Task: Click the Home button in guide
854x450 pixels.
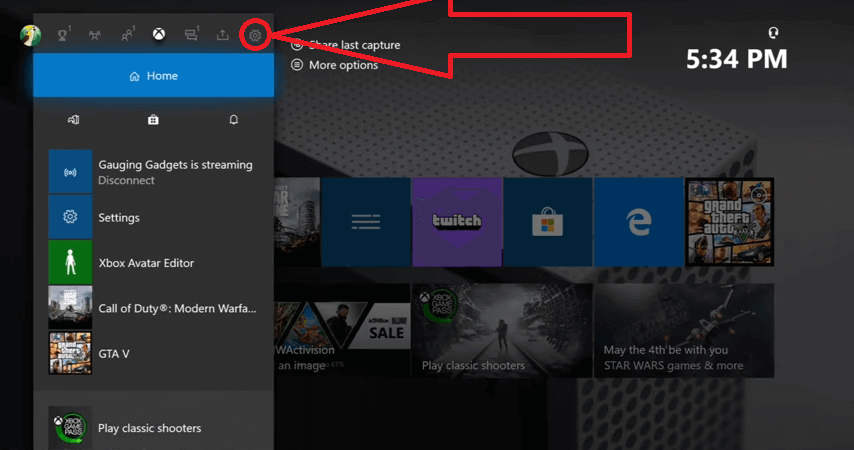Action: (154, 76)
